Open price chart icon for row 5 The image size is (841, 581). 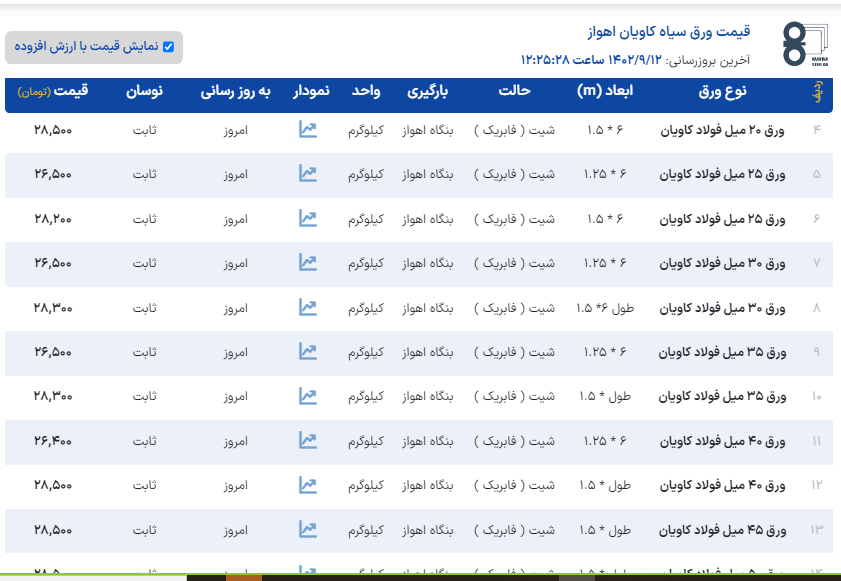[x=308, y=174]
